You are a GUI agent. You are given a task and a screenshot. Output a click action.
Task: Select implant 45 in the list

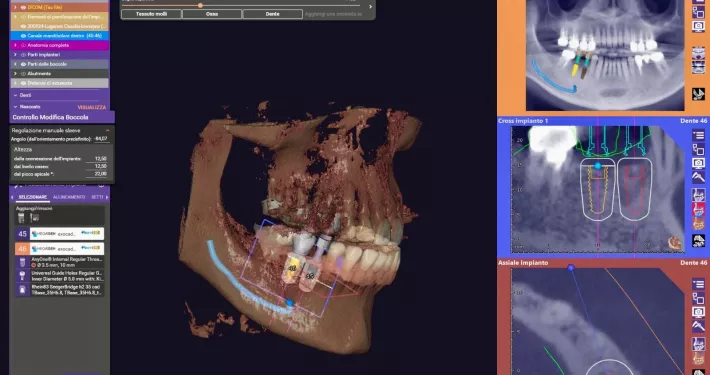click(x=59, y=234)
